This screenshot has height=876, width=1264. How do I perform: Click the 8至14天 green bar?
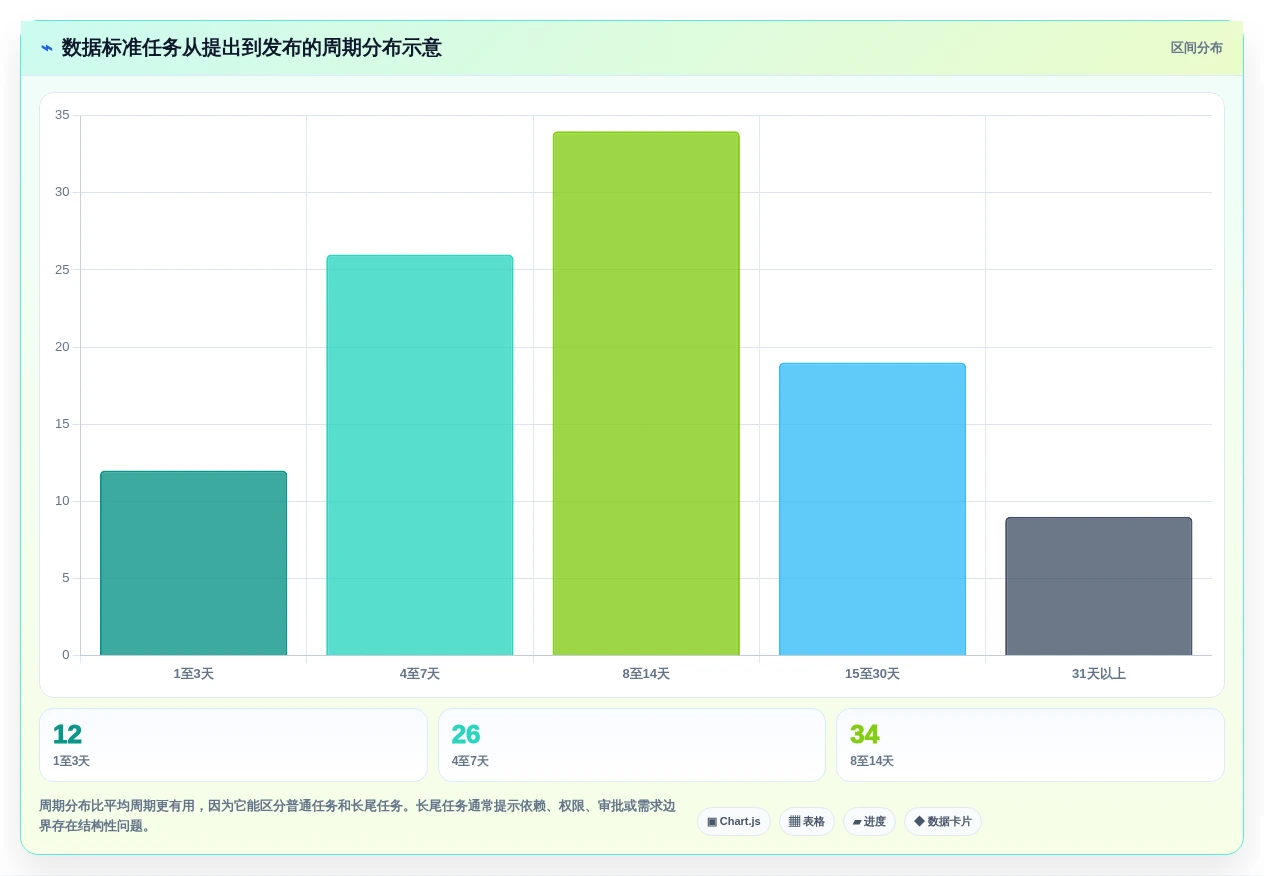pyautogui.click(x=646, y=394)
